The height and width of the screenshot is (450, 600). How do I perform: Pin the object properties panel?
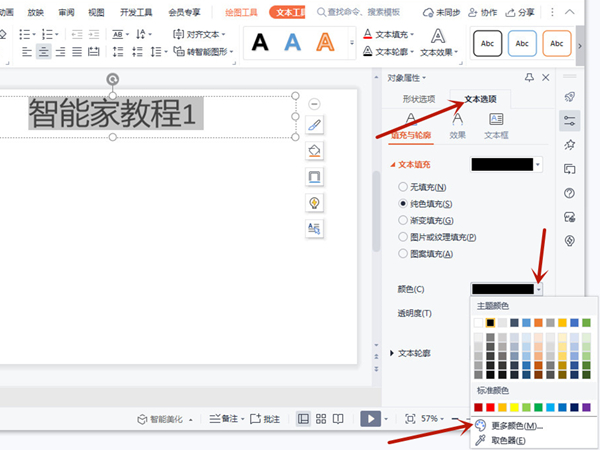tap(529, 77)
